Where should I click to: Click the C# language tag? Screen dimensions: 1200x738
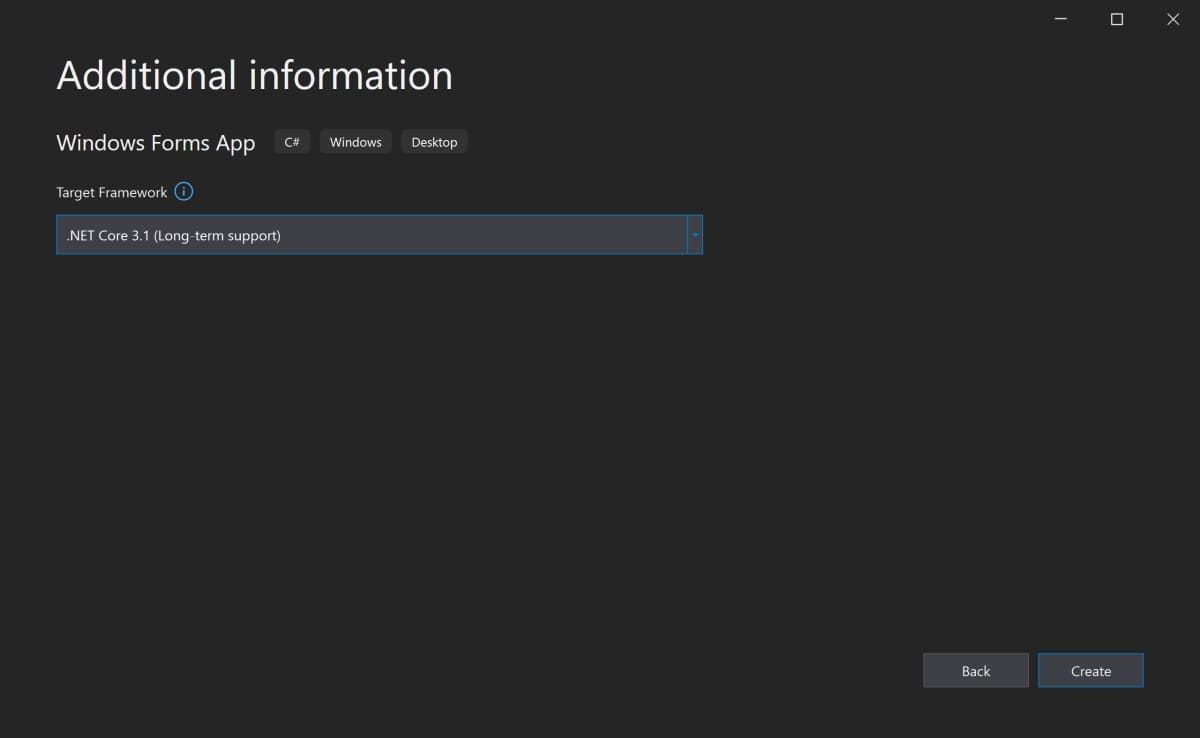pyautogui.click(x=291, y=141)
